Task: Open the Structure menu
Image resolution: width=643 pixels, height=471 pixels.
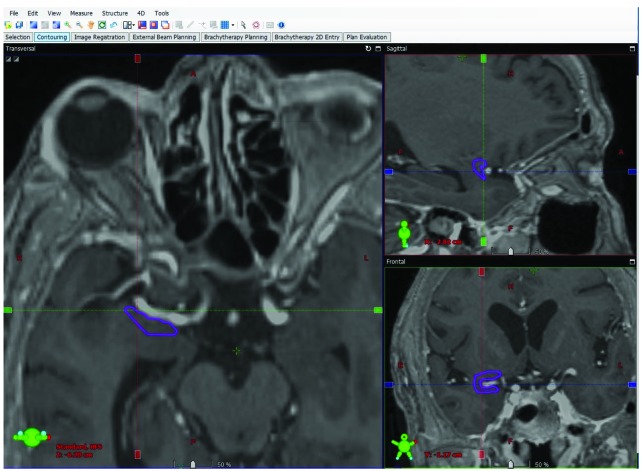Action: click(115, 13)
